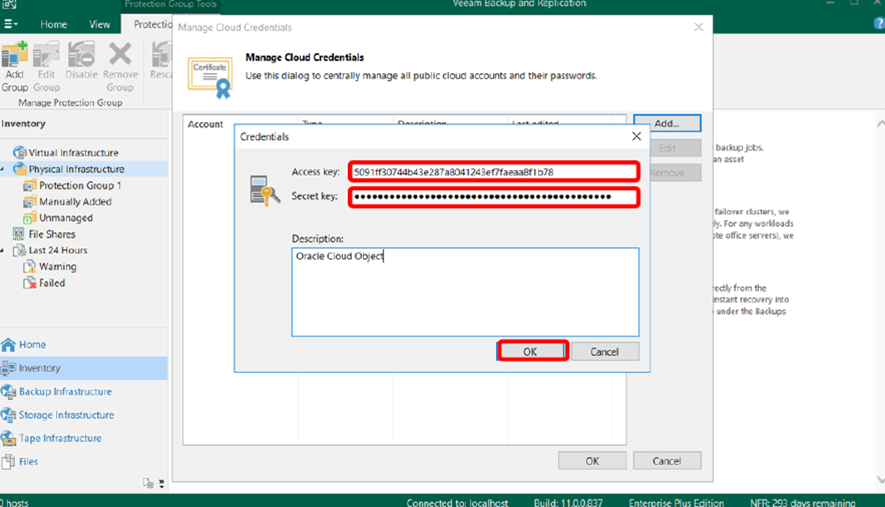Screen dimensions: 885x507
Task: Select the Failed item
Action: click(52, 283)
